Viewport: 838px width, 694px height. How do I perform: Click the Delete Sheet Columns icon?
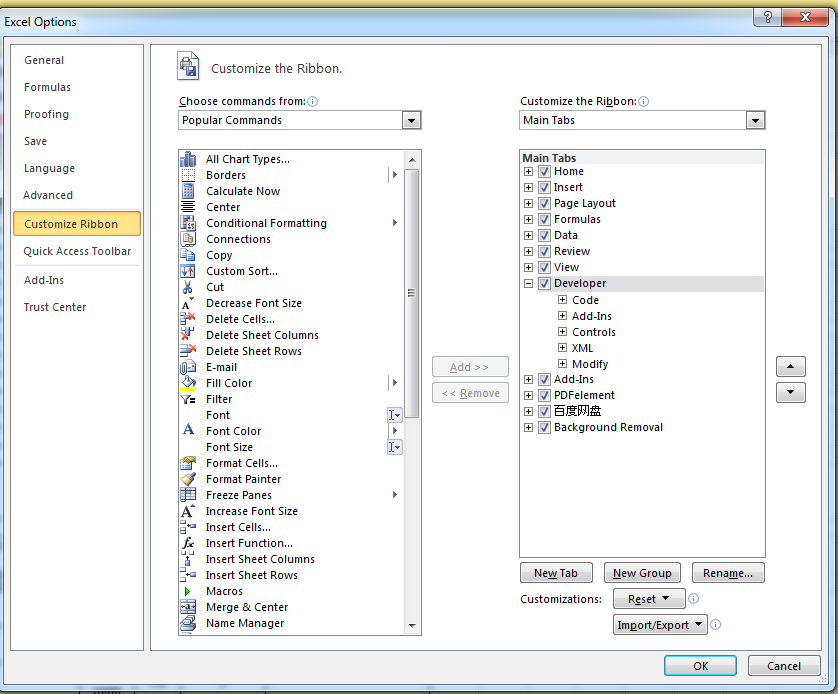(188, 335)
